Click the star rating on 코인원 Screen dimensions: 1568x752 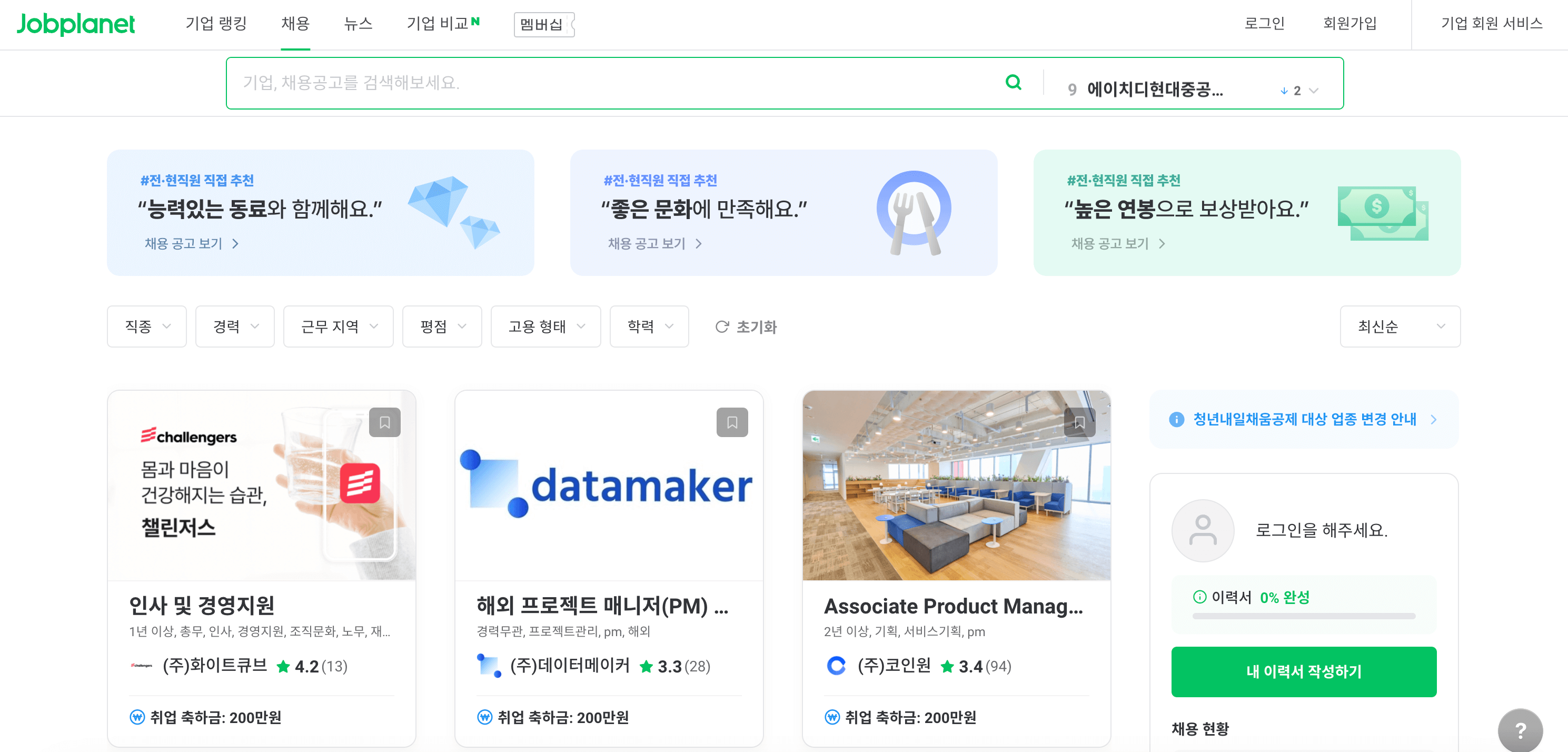click(x=947, y=667)
